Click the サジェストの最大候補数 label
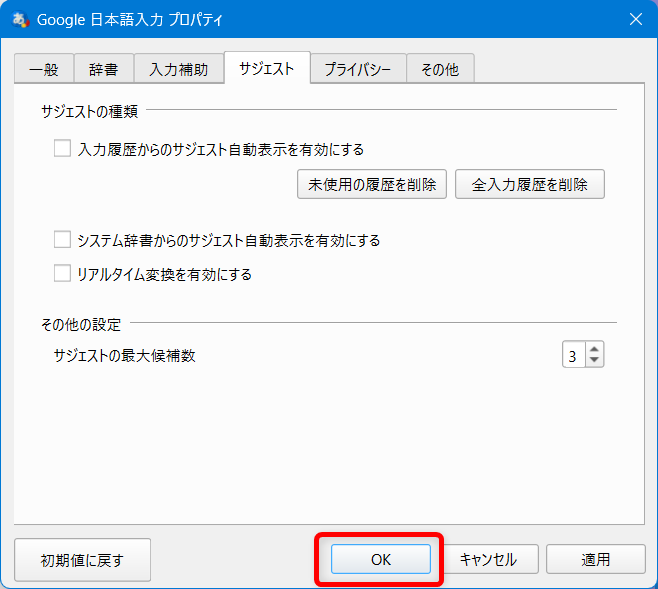 pyautogui.click(x=124, y=356)
